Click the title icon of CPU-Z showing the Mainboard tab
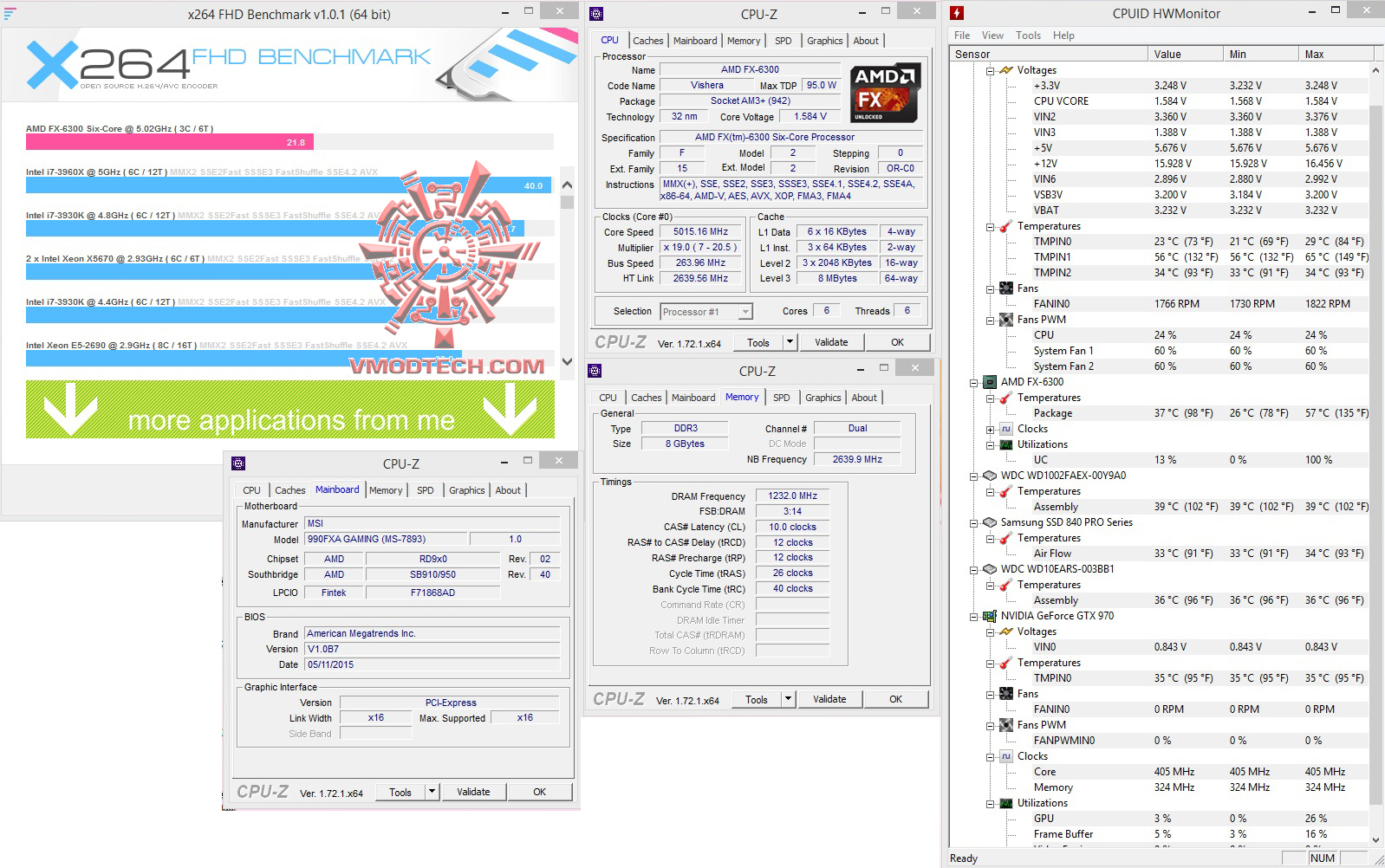1385x868 pixels. click(x=239, y=463)
